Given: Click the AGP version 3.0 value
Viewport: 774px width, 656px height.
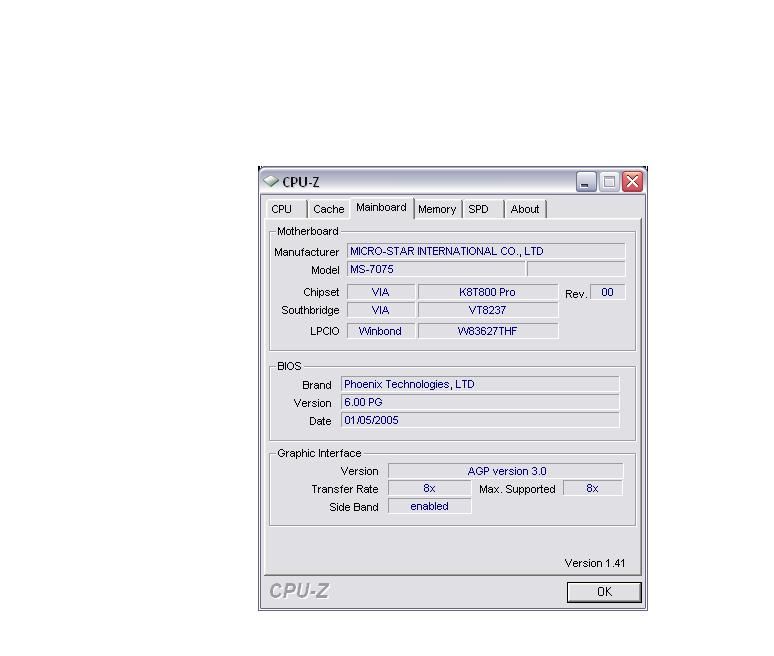Looking at the screenshot, I should [505, 471].
